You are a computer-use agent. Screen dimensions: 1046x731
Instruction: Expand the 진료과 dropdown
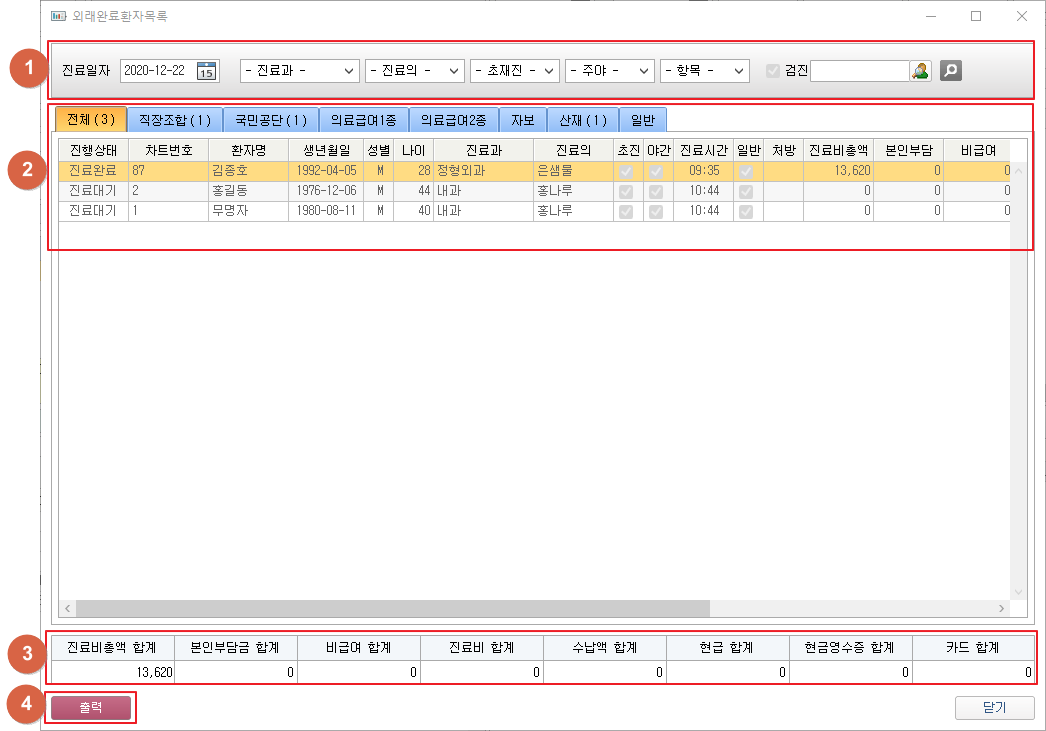click(x=300, y=71)
